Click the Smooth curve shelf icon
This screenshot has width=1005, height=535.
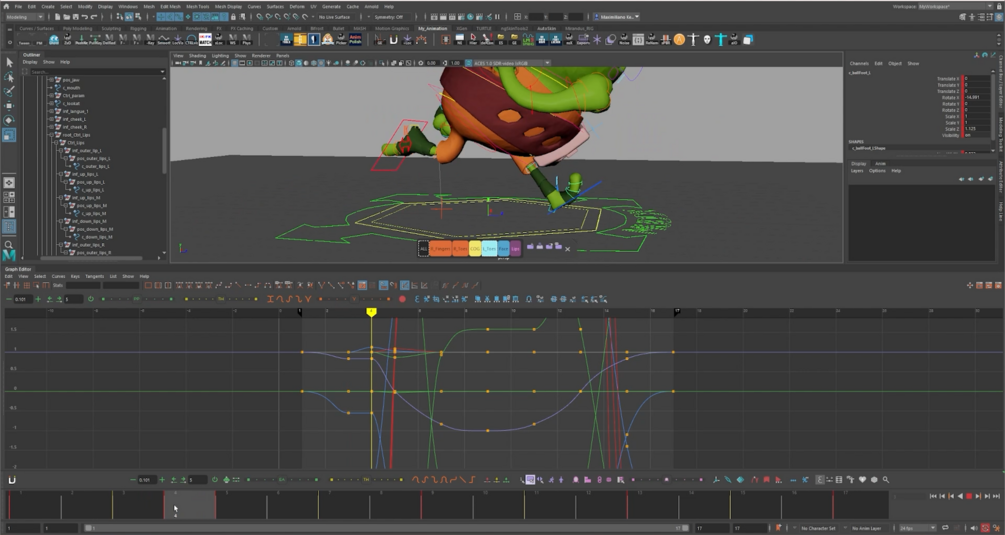[163, 40]
